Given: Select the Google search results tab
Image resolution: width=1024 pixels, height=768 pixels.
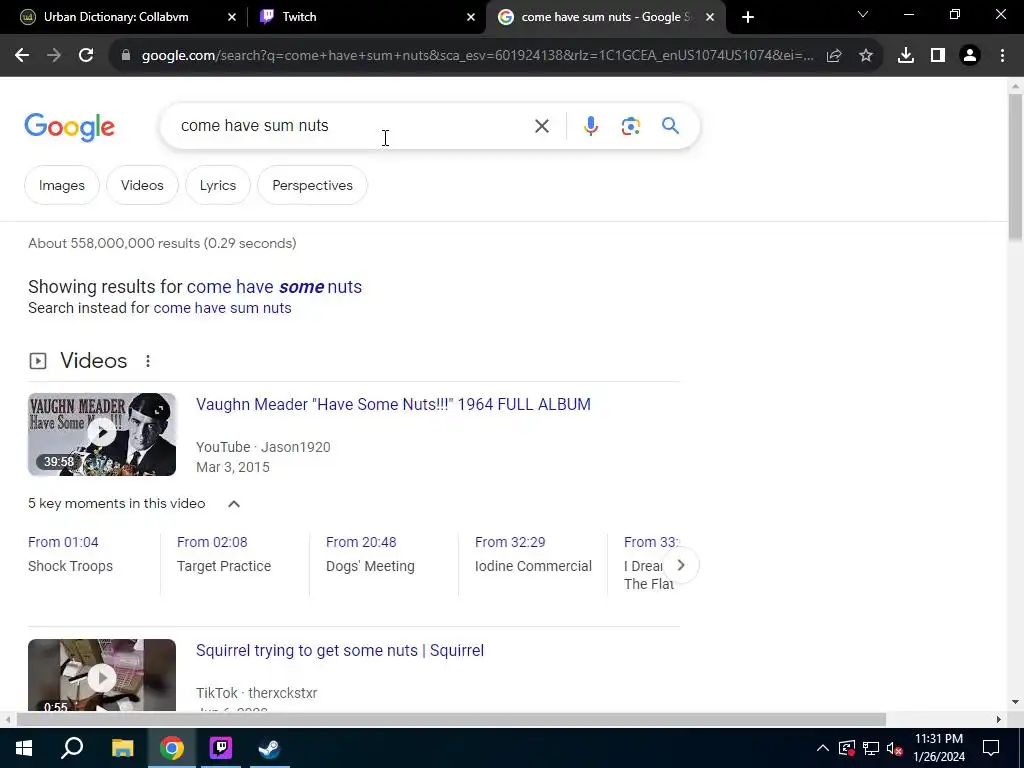Looking at the screenshot, I should tap(606, 17).
